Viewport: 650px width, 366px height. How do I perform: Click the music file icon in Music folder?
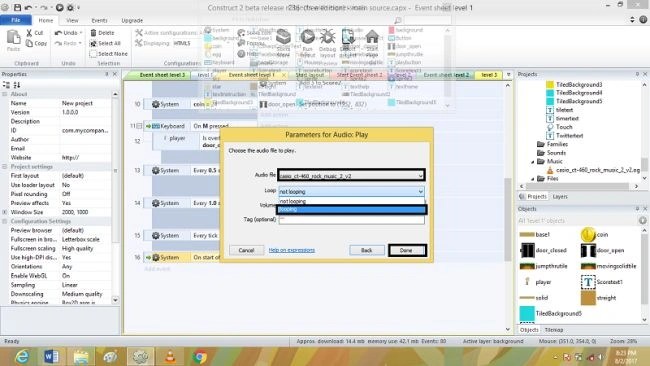[x=550, y=170]
